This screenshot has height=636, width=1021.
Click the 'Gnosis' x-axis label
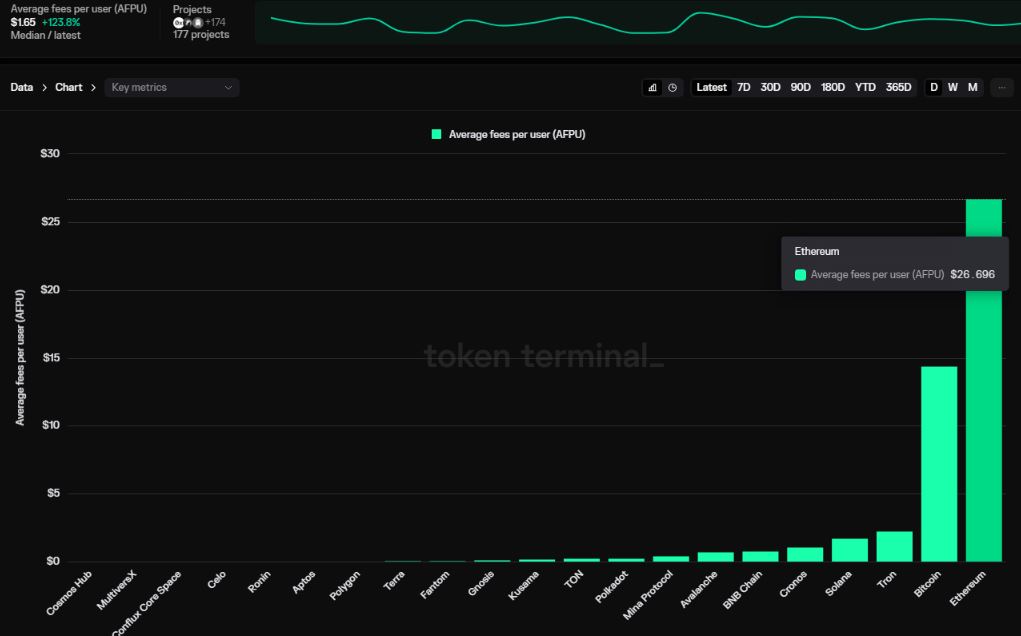tap(481, 584)
